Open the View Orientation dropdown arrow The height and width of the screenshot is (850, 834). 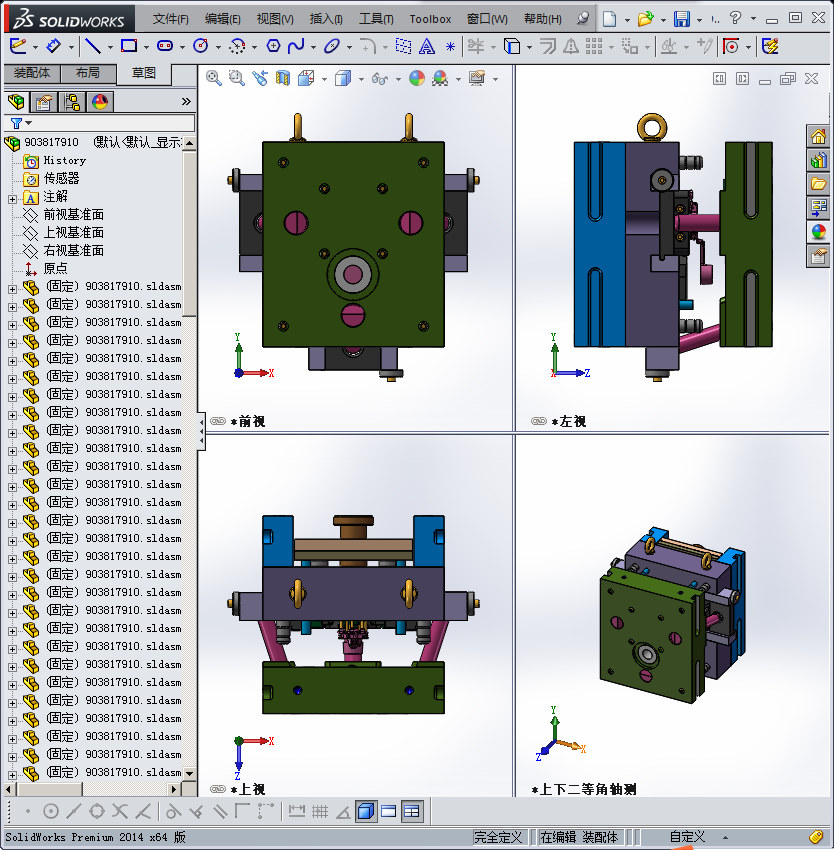[324, 80]
